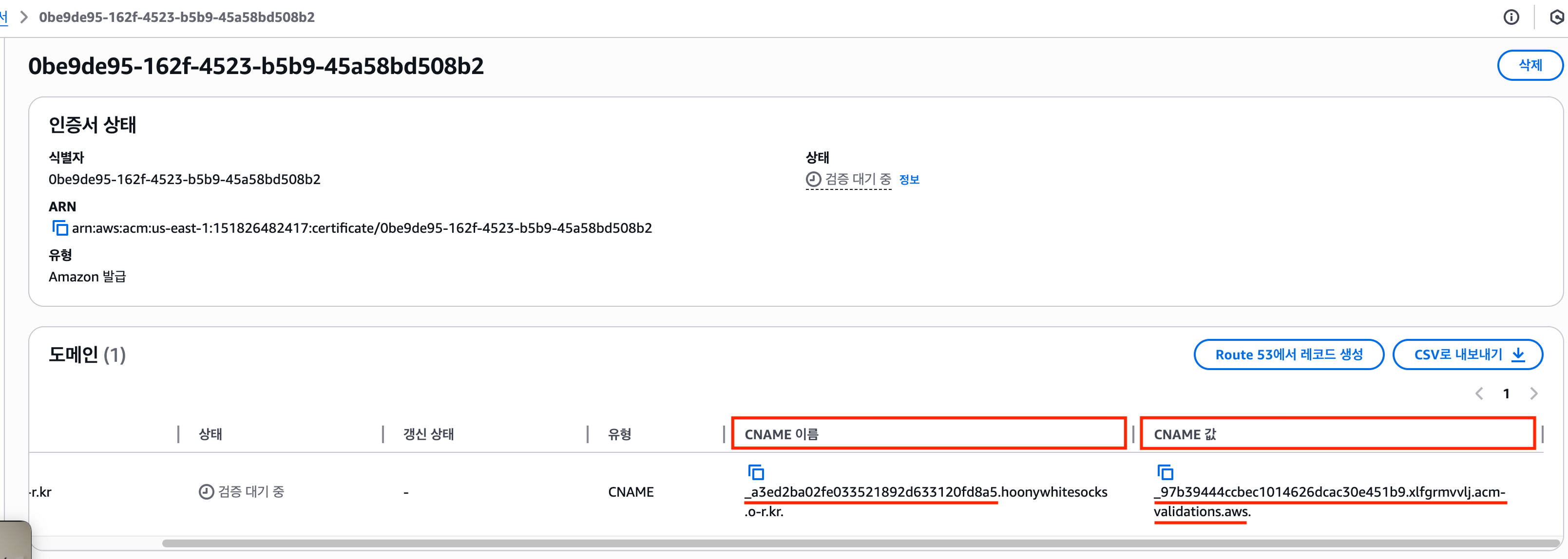Copy the CNAME name value icon

click(x=755, y=472)
